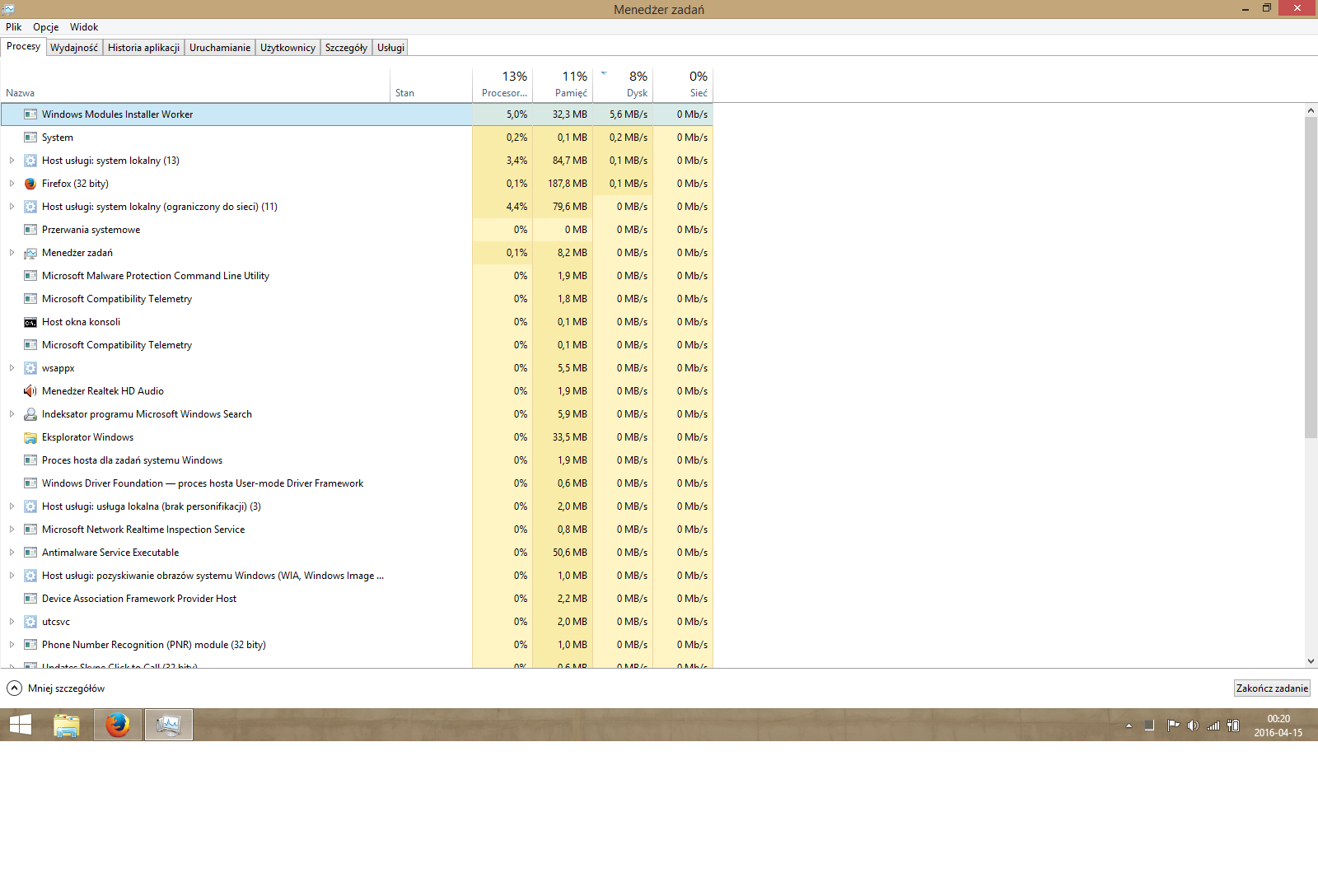The image size is (1318, 896).
Task: Switch to the Wydajność tab
Action: (74, 48)
